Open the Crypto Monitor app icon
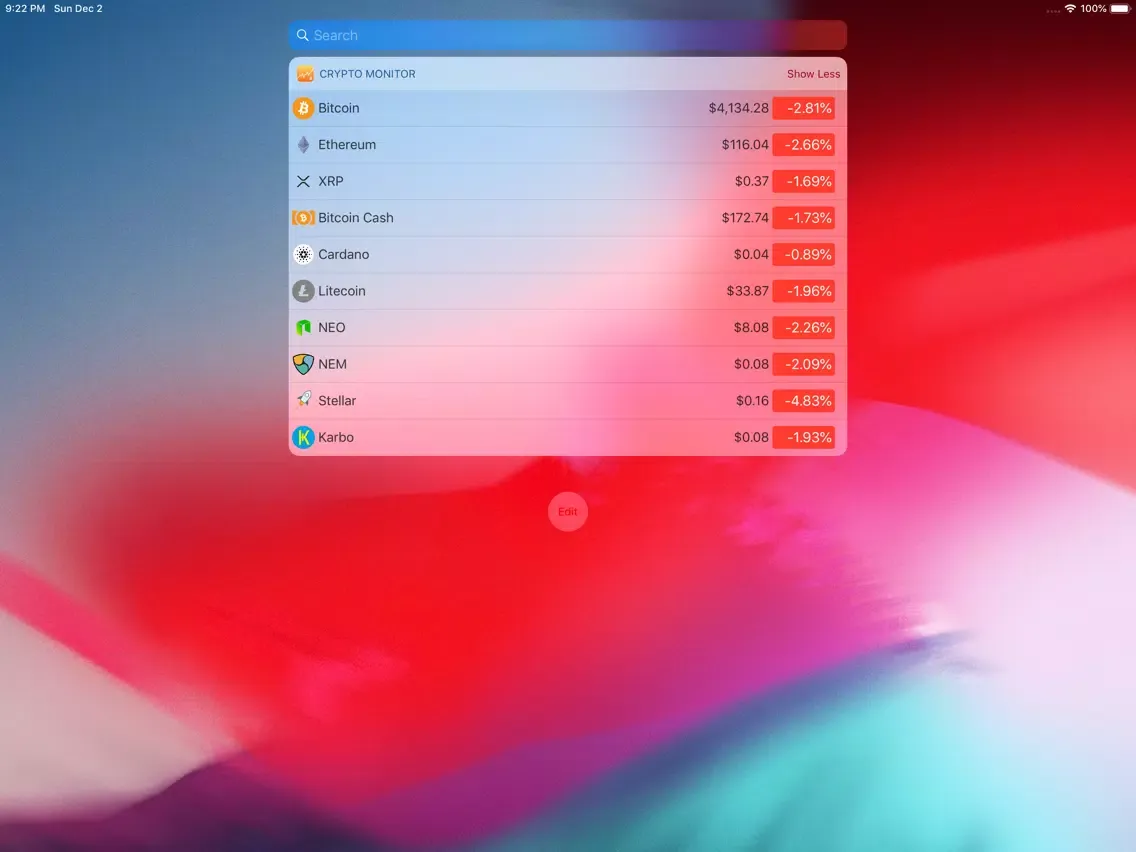The image size is (1136, 852). tap(305, 74)
